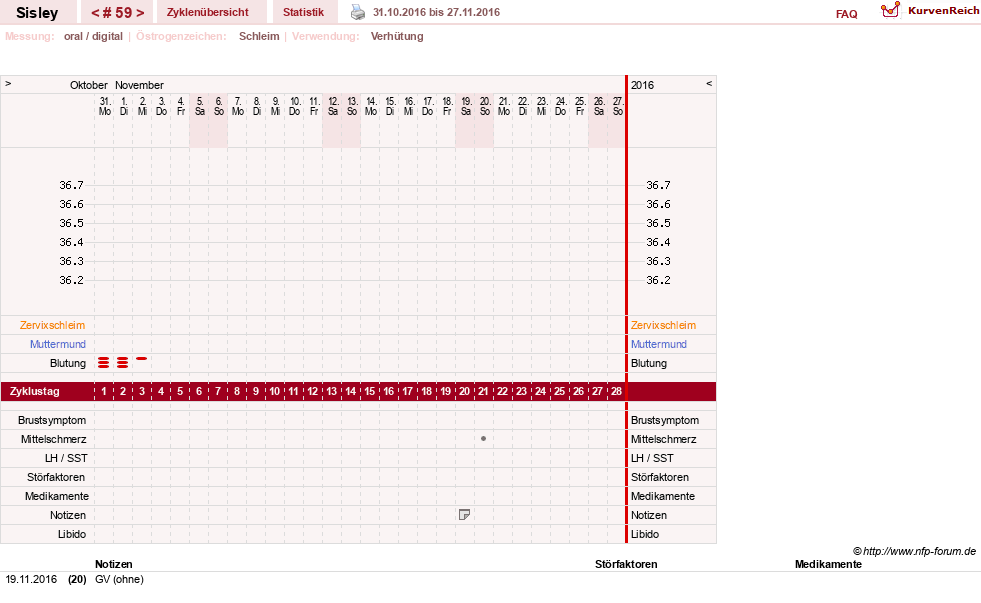
Task: Click the left Notizen row label
Action: coord(68,515)
